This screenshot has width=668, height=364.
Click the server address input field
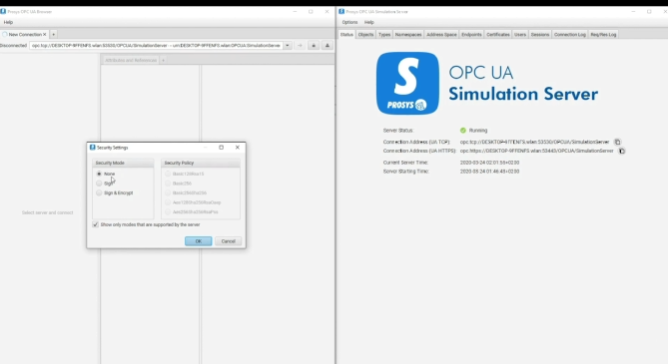tap(156, 46)
